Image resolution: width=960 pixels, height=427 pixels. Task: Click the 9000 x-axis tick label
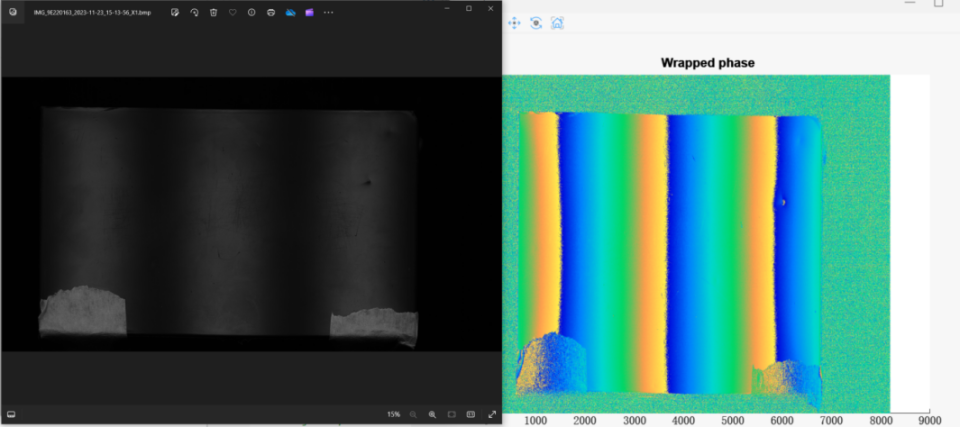(929, 420)
